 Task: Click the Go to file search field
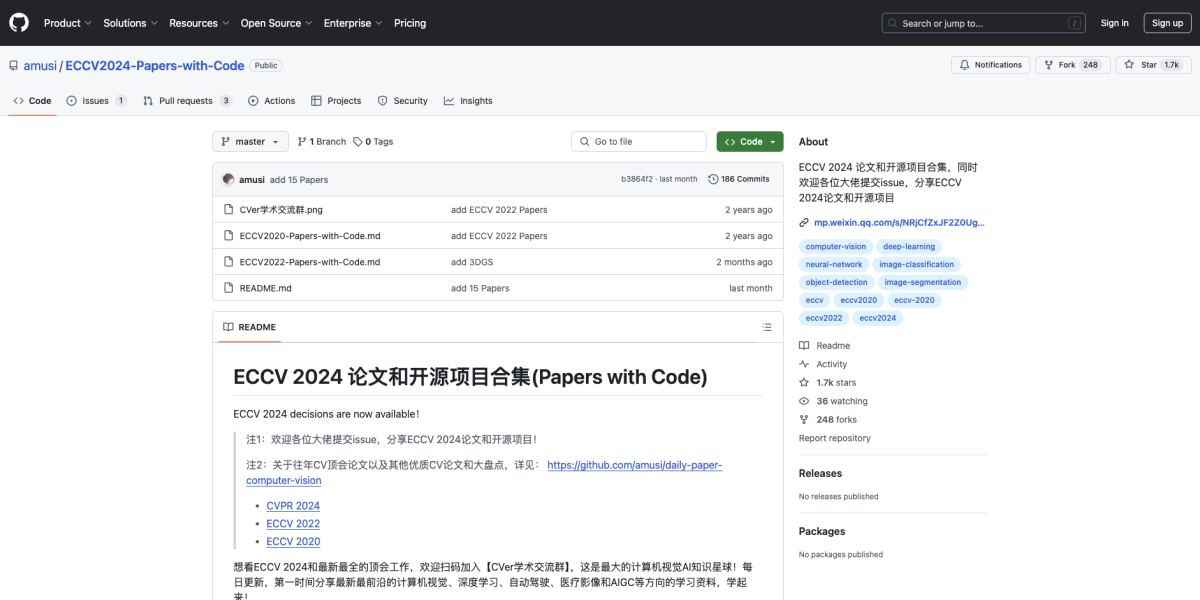point(638,141)
